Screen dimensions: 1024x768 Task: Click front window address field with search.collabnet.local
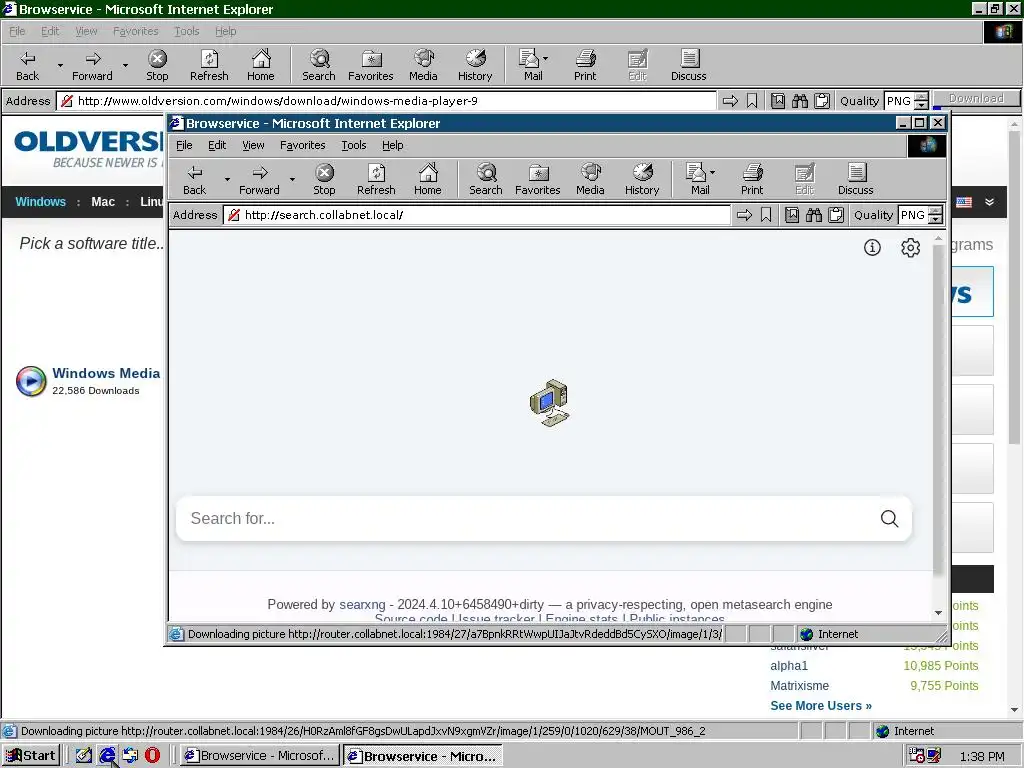pos(477,215)
